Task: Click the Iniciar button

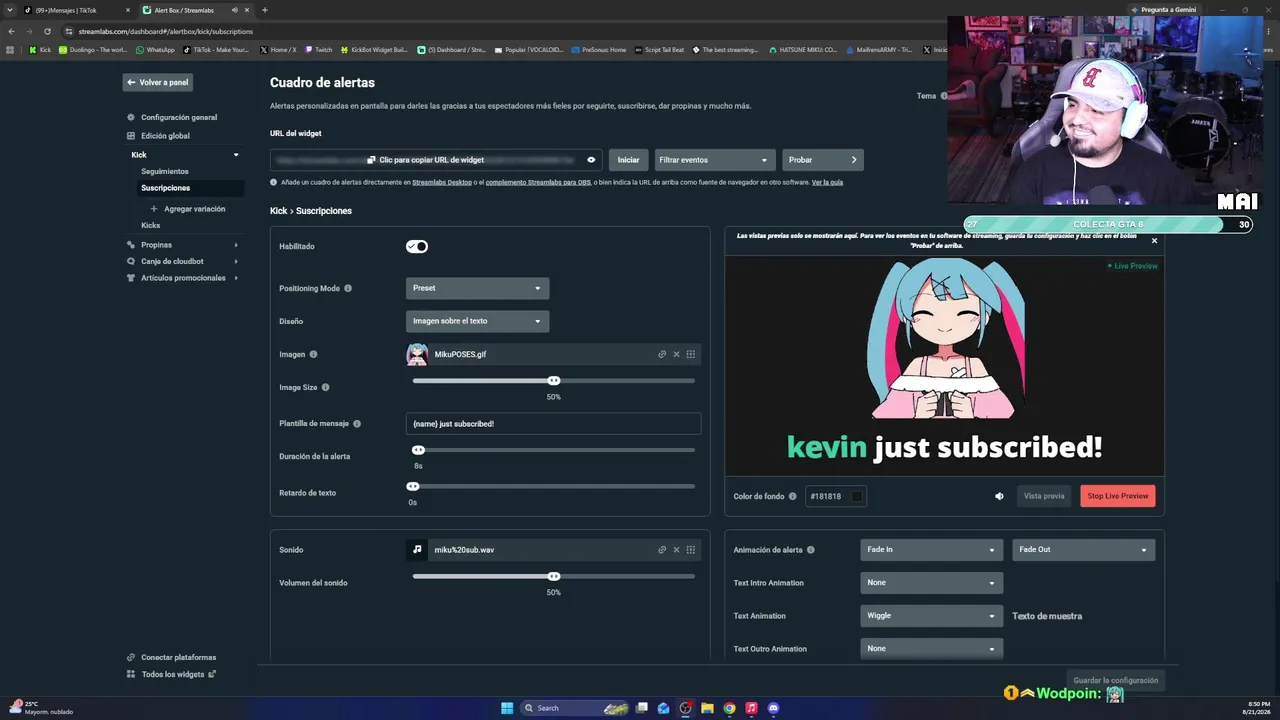Action: [628, 160]
